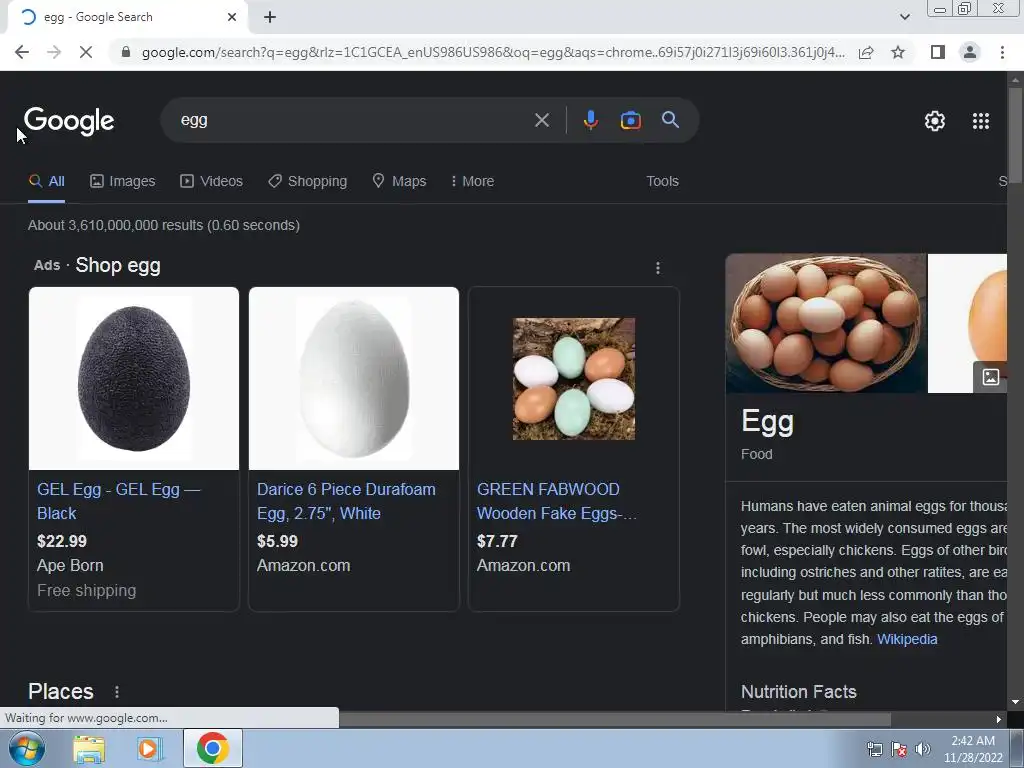The image size is (1024, 768).
Task: Click the Chrome taskbar icon
Action: pos(212,748)
